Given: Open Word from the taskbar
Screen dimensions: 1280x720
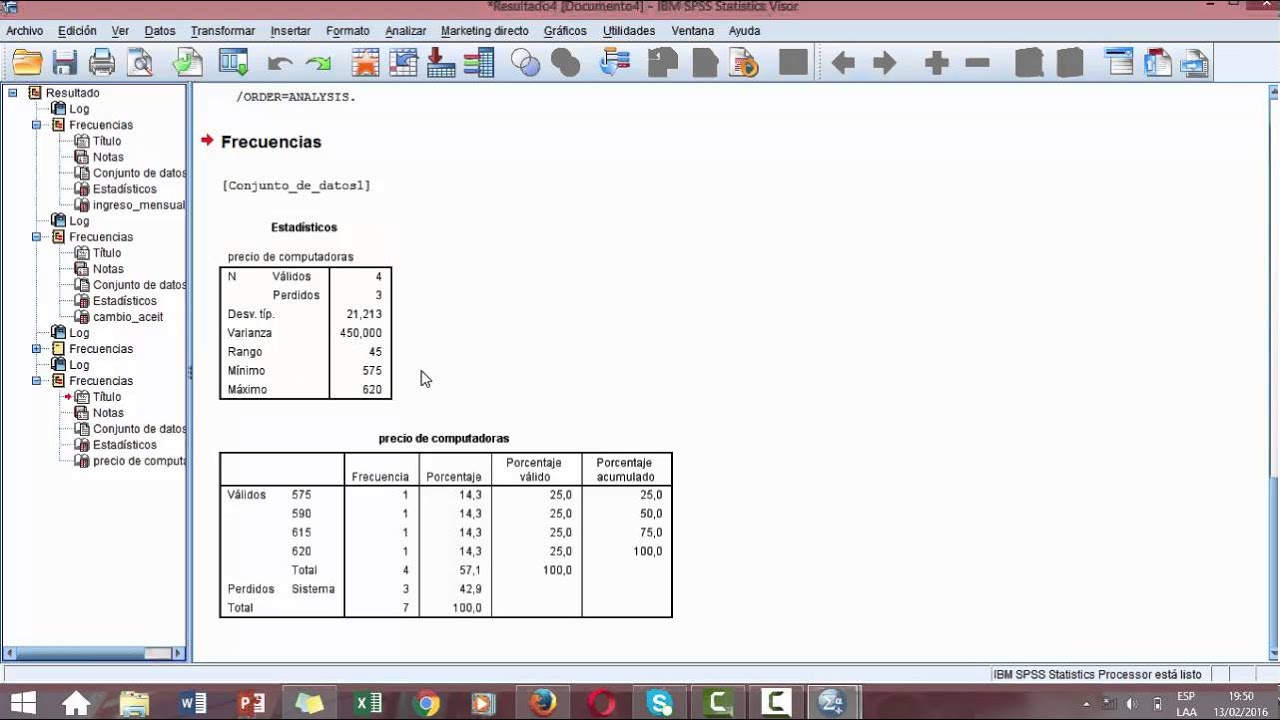Looking at the screenshot, I should point(194,703).
